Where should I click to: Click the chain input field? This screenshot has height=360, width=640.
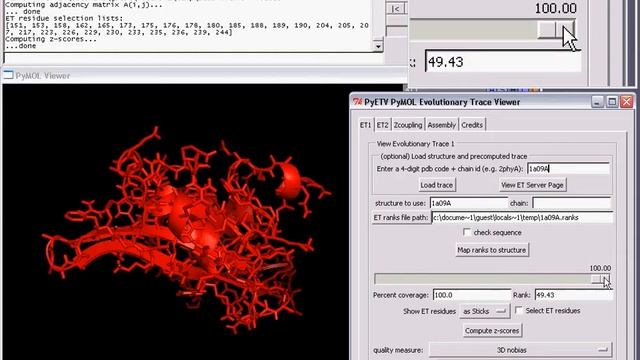pos(571,203)
